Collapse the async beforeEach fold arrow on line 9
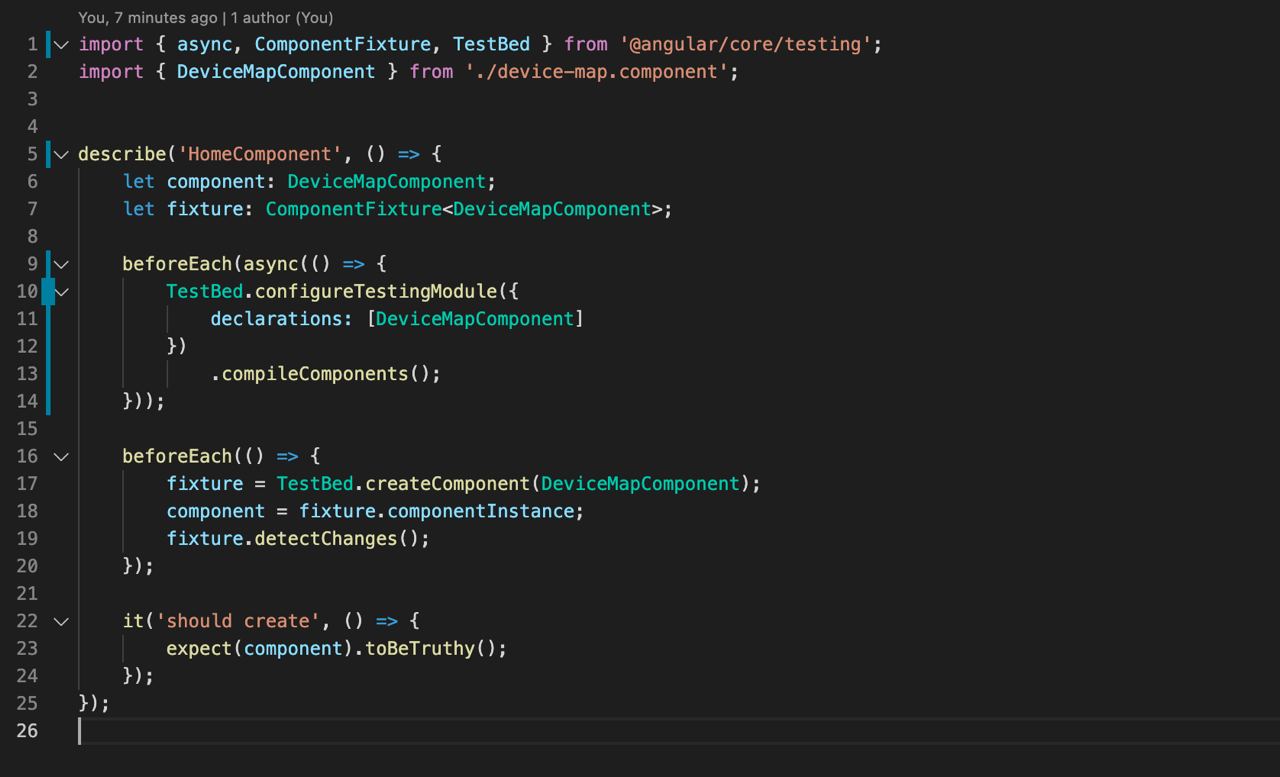Image resolution: width=1280 pixels, height=777 pixels. (x=62, y=264)
